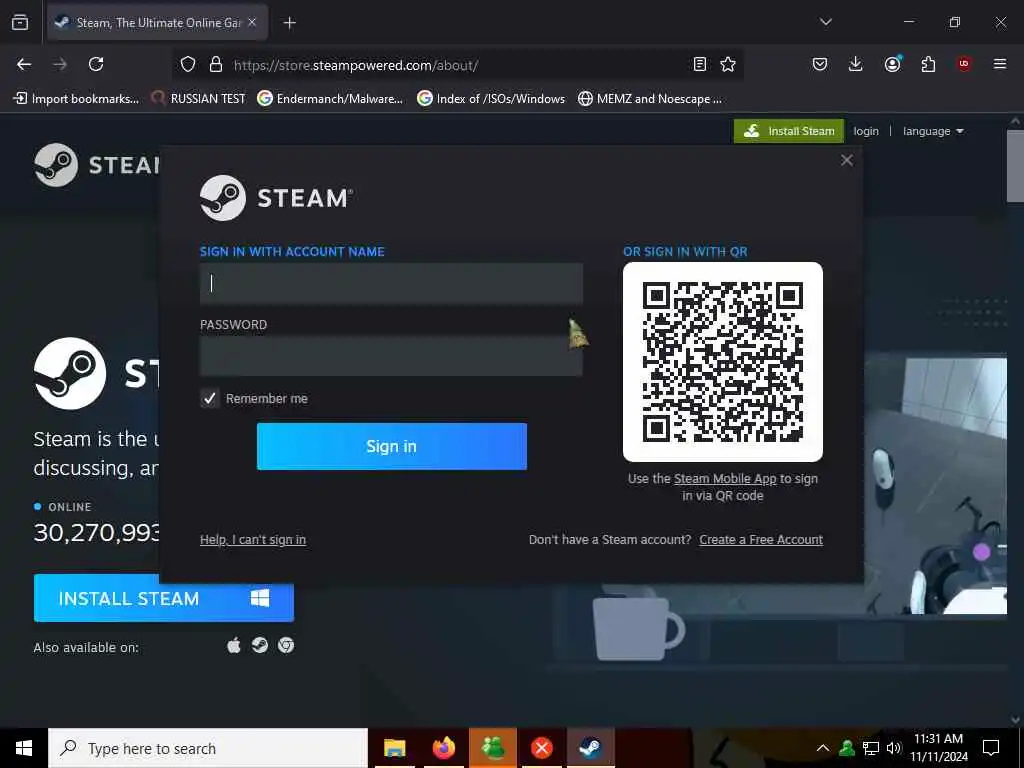Screen dimensions: 1024x768
Task: Click the green Install Steam header button
Action: tap(789, 131)
